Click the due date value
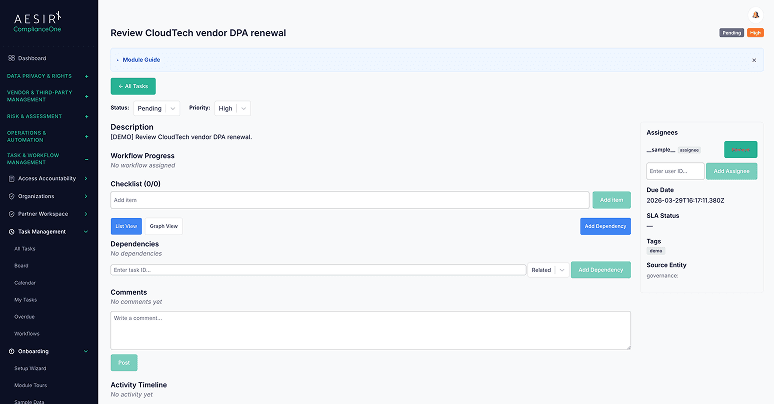This screenshot has height=404, width=774. [x=685, y=201]
